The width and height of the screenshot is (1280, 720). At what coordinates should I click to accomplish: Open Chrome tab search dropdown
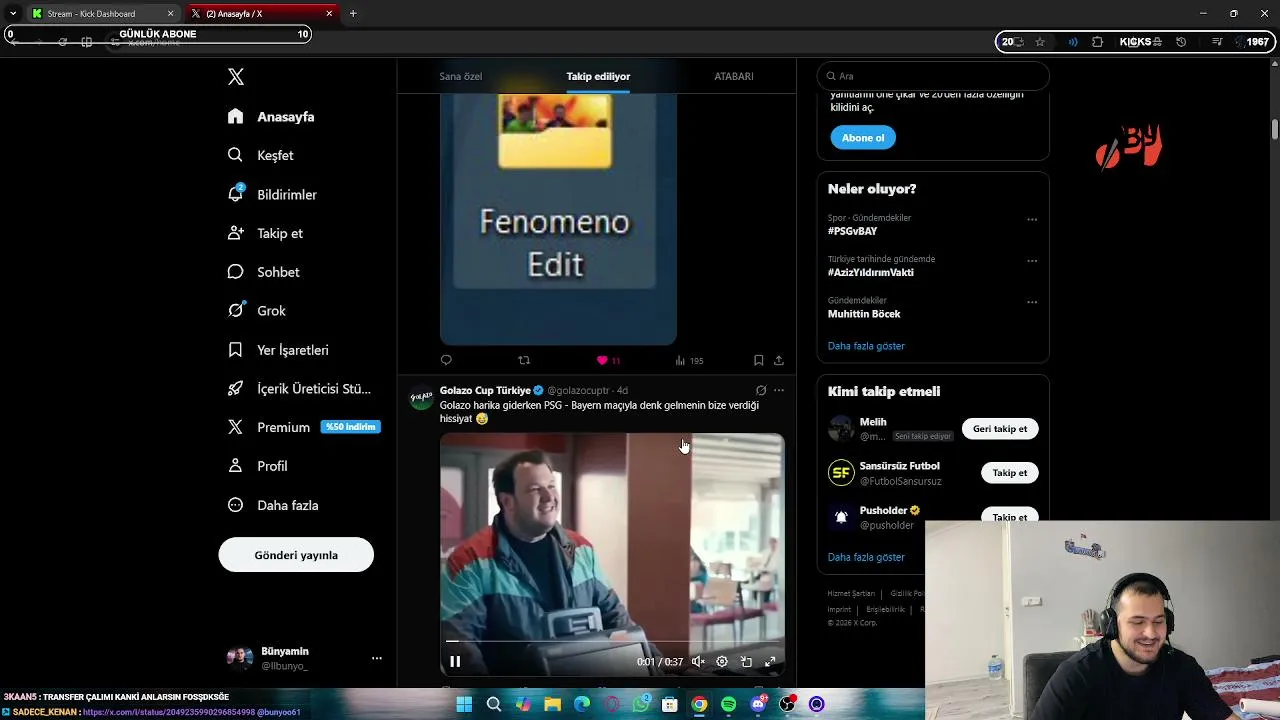[12, 13]
